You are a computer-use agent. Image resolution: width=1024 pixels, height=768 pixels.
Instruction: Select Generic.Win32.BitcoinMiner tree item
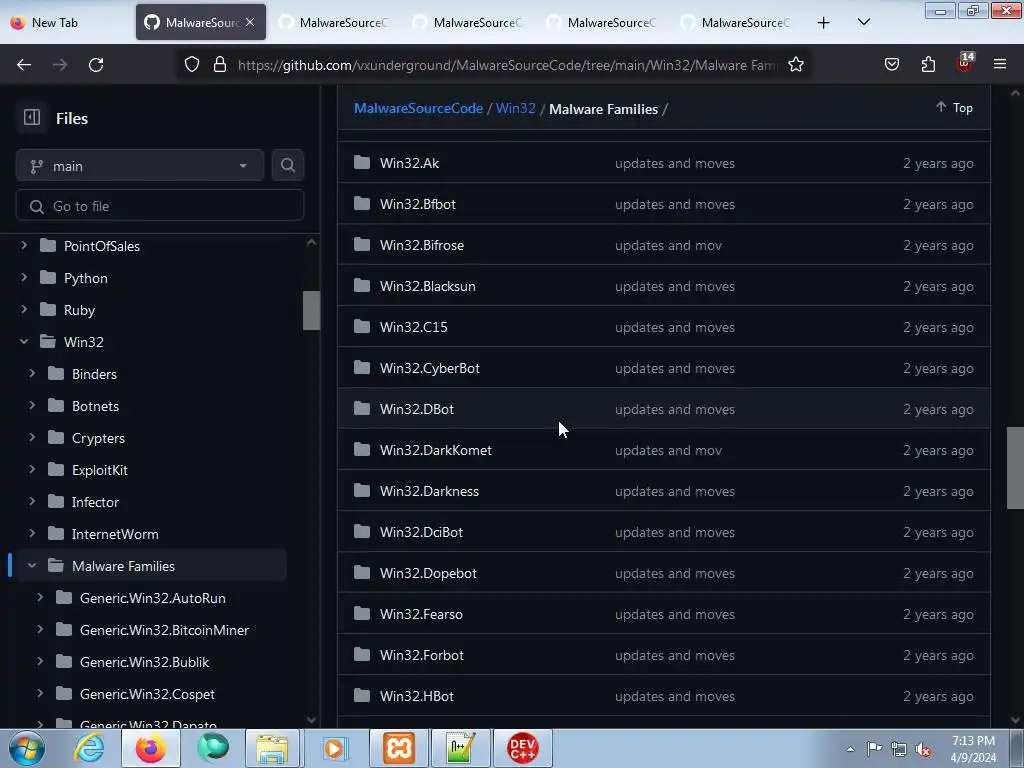165,630
